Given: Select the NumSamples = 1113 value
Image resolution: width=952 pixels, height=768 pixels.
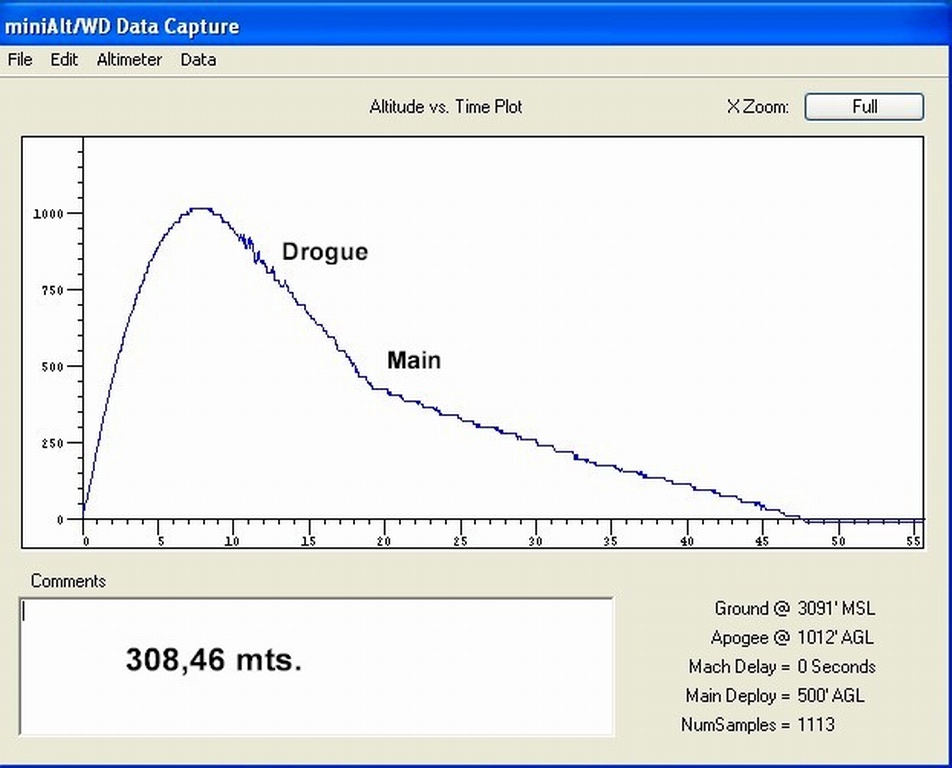Looking at the screenshot, I should pos(816,725).
